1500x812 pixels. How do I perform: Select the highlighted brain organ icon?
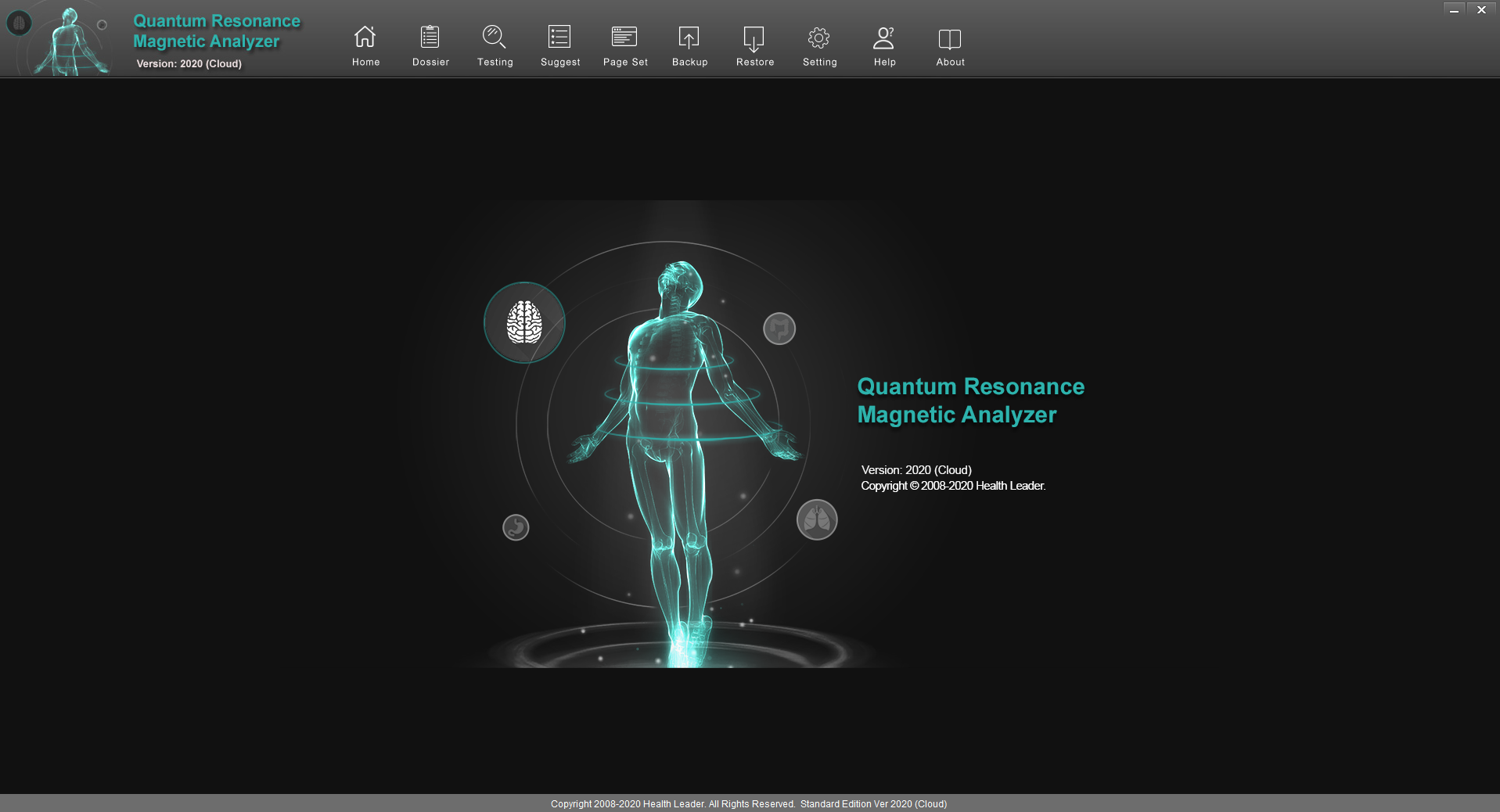point(524,322)
